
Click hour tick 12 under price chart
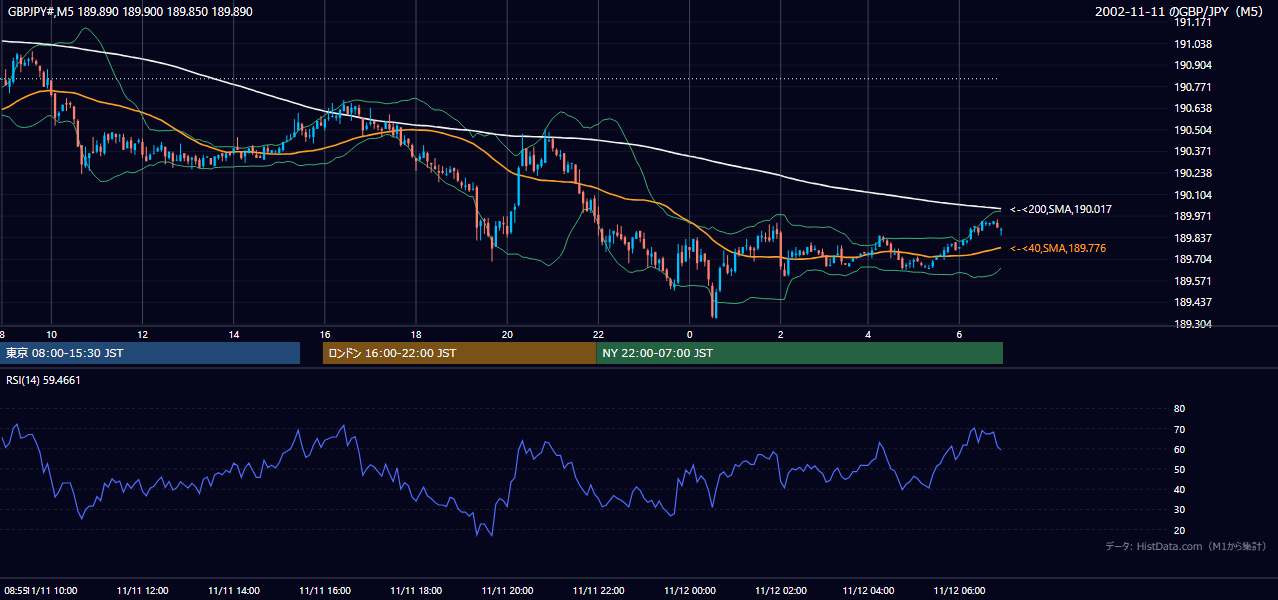142,334
